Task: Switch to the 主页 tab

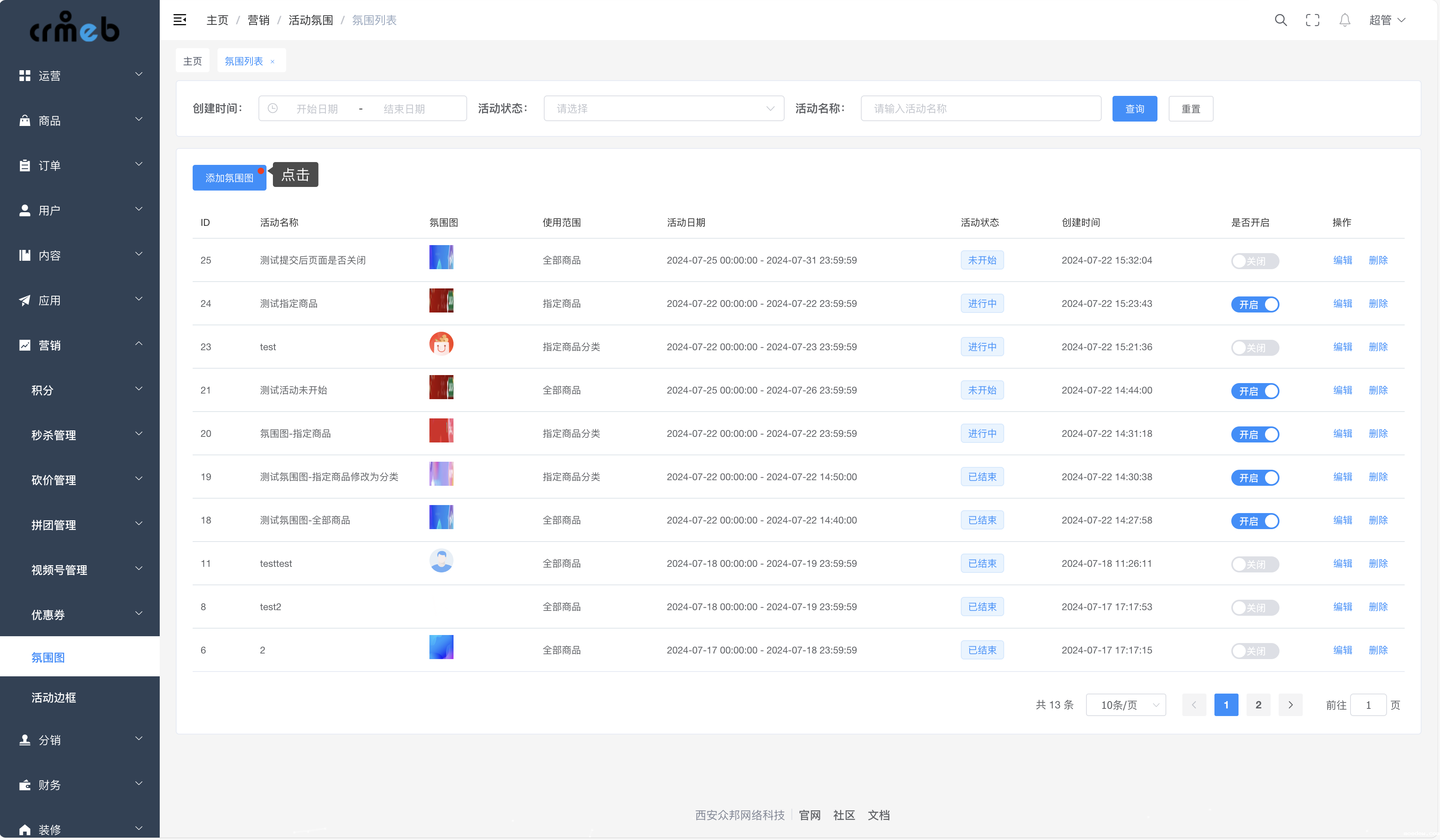Action: [193, 61]
